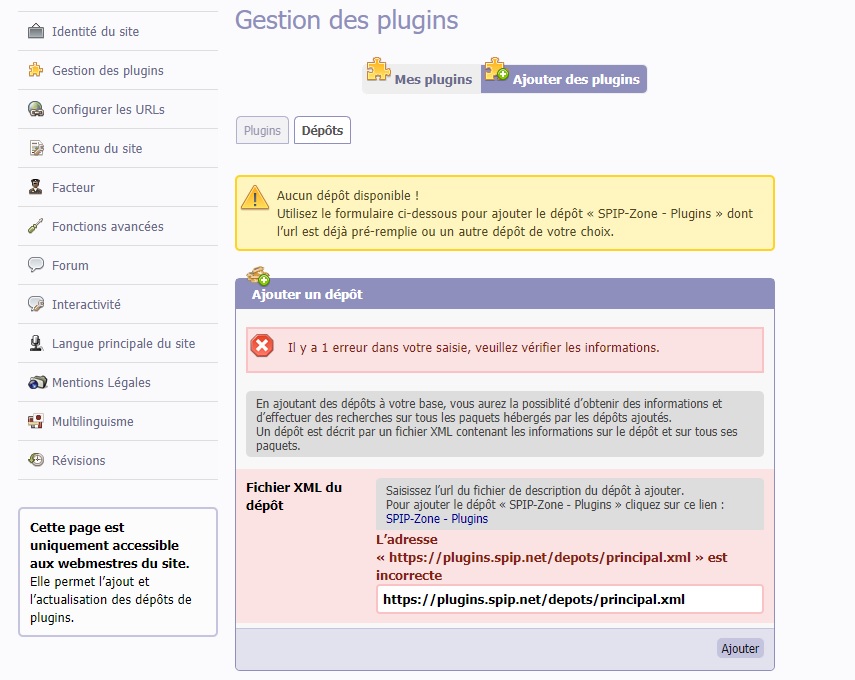Select the Dépôts sub-tab
The height and width of the screenshot is (680, 855).
click(x=322, y=130)
